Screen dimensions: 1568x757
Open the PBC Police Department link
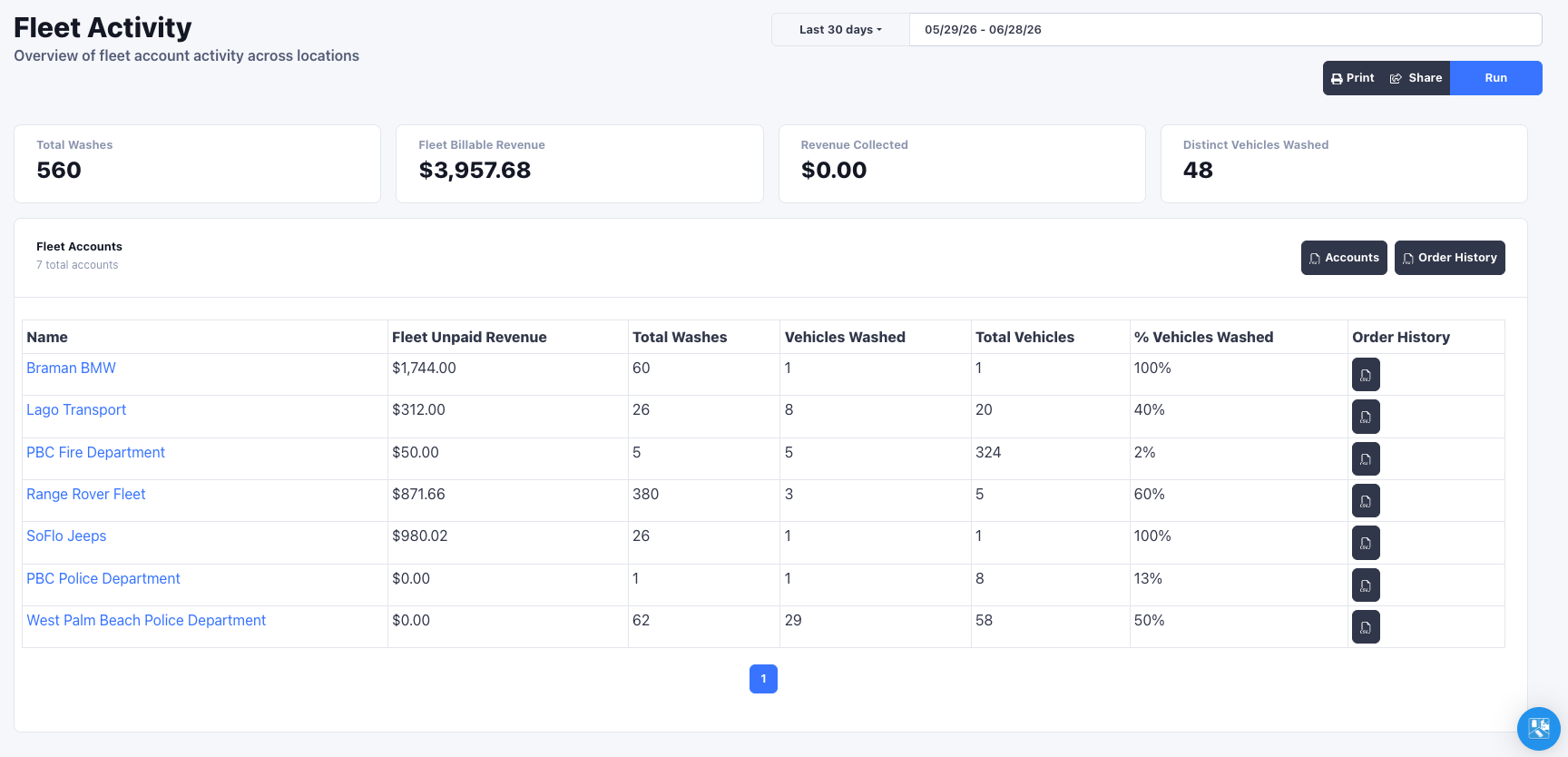pos(103,578)
